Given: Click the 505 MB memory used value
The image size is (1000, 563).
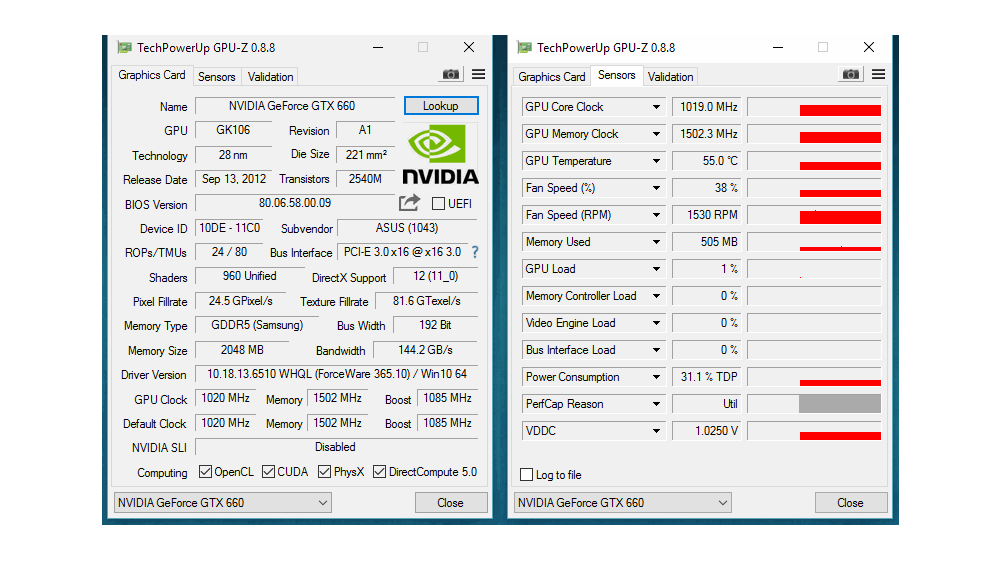Looking at the screenshot, I should [707, 242].
